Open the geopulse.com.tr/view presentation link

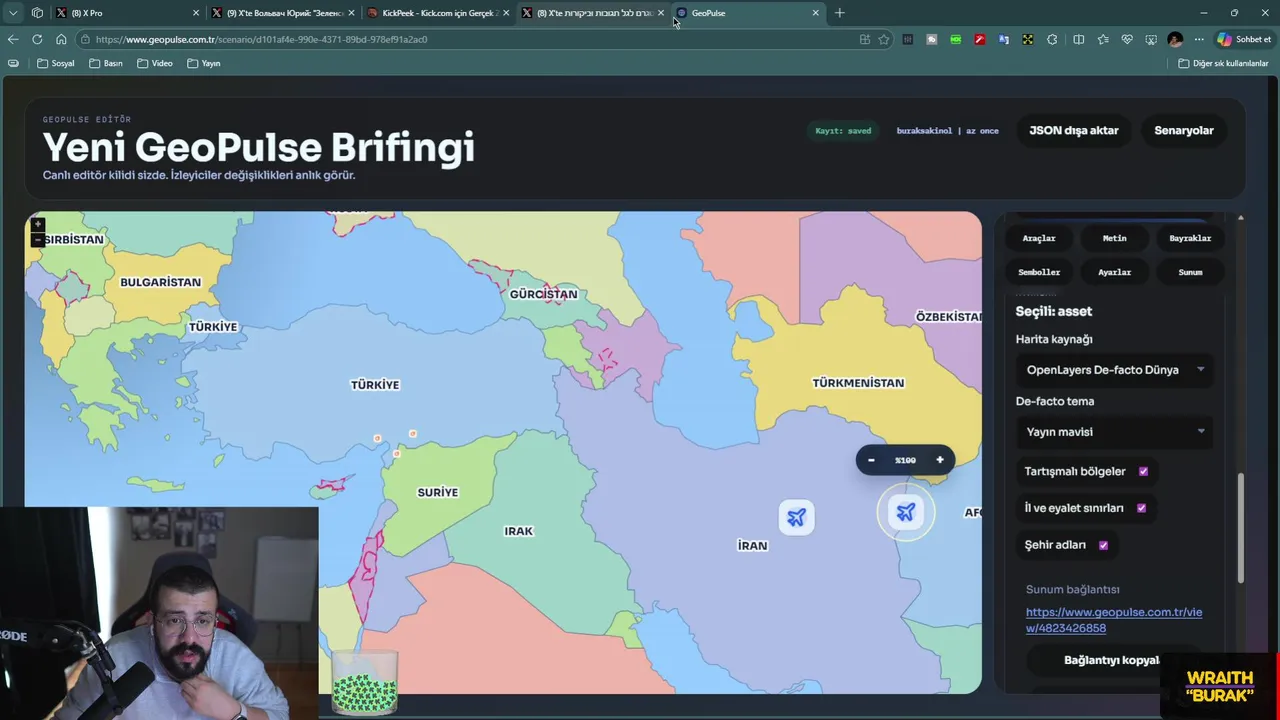(1114, 620)
